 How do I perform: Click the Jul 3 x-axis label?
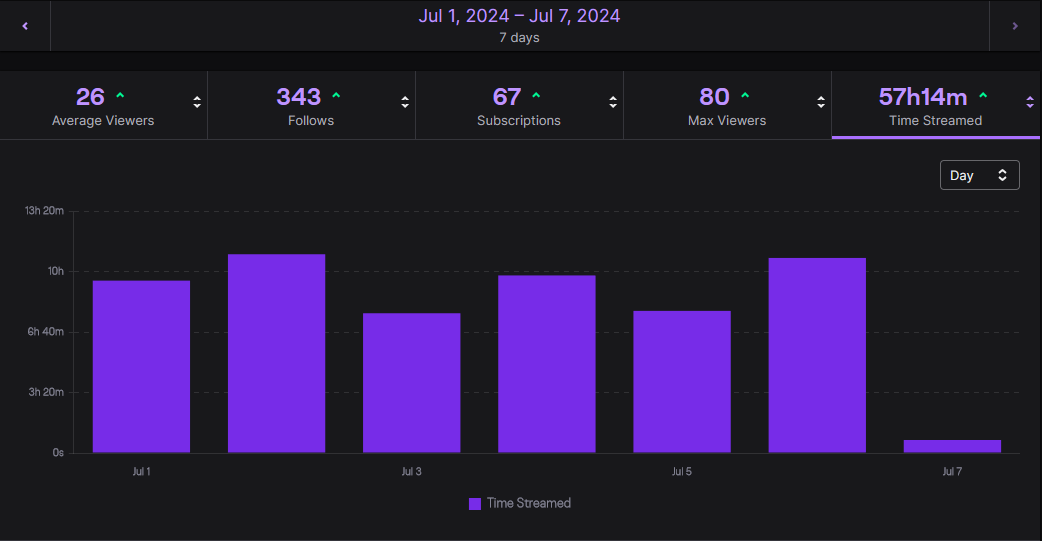point(411,471)
